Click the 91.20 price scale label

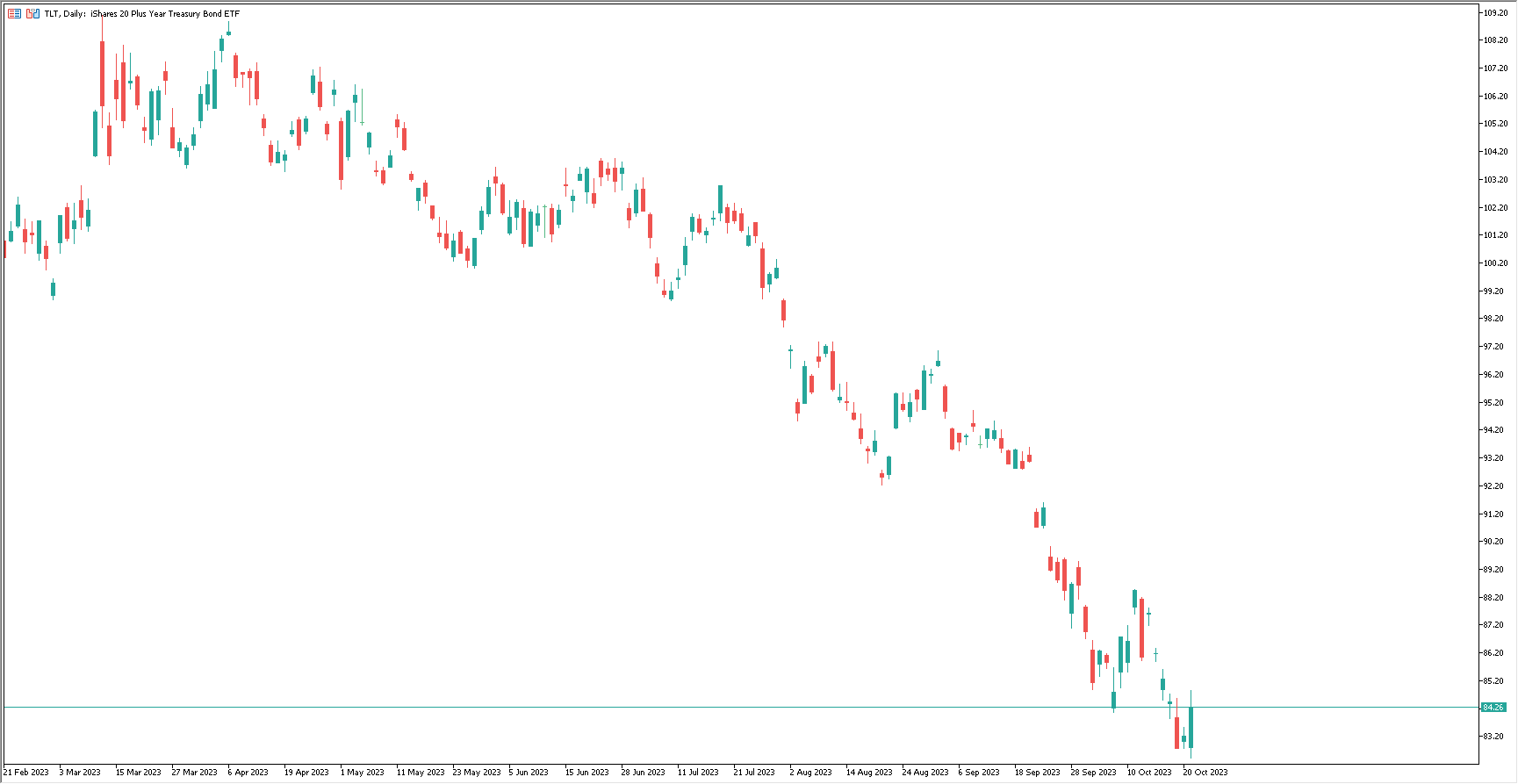1494,514
